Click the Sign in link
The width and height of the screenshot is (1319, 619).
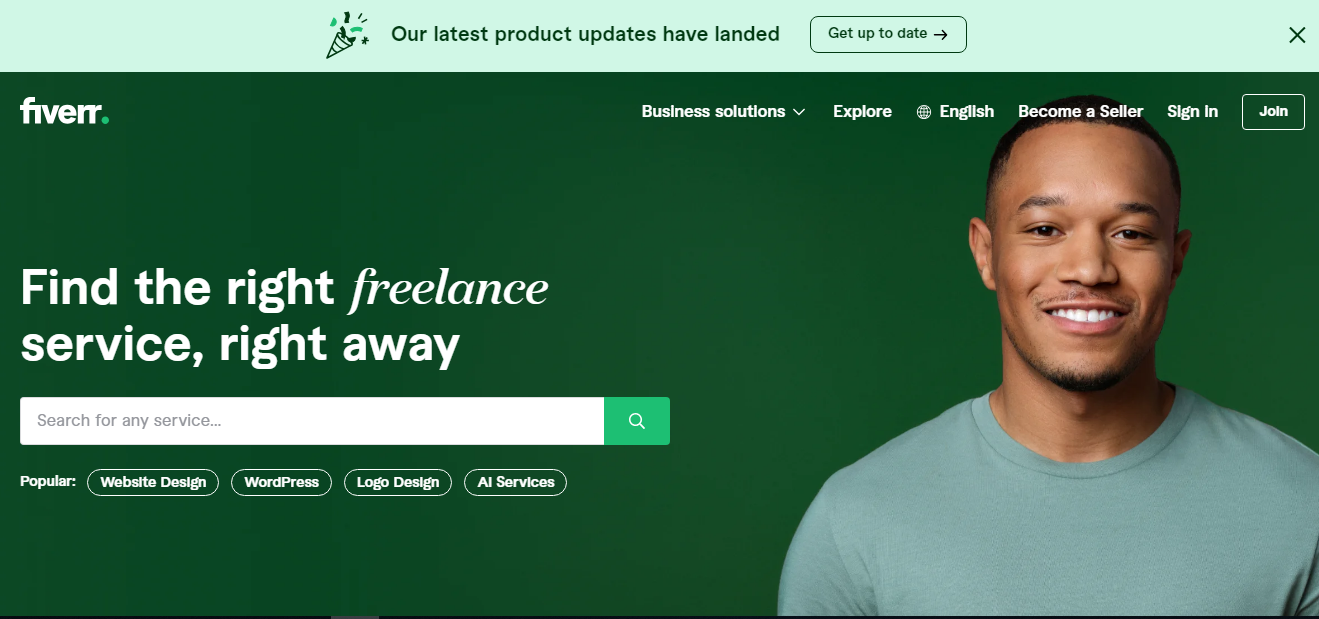pos(1192,112)
